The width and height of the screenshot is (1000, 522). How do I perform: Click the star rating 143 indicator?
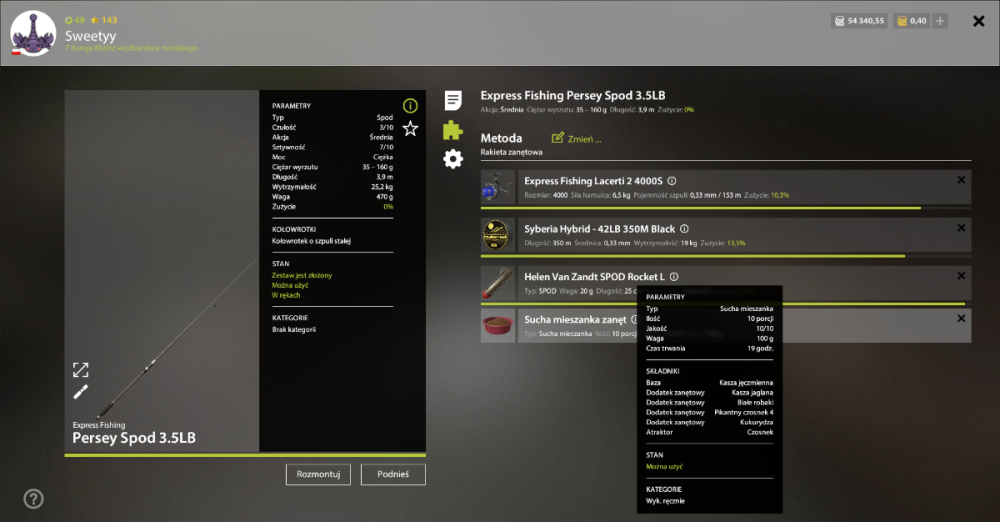104,20
